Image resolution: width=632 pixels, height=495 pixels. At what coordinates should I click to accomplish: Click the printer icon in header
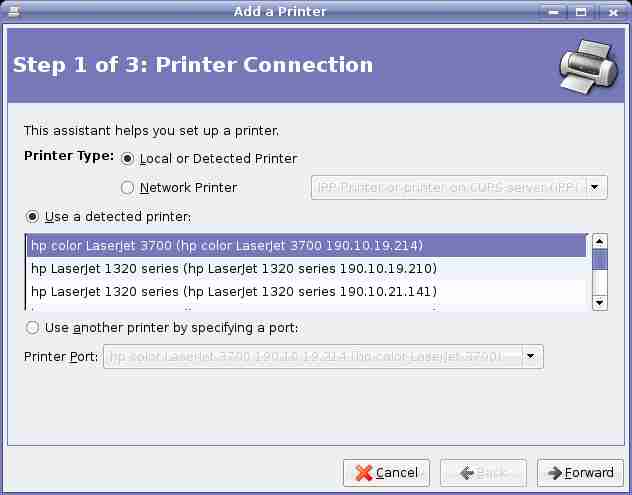click(588, 67)
